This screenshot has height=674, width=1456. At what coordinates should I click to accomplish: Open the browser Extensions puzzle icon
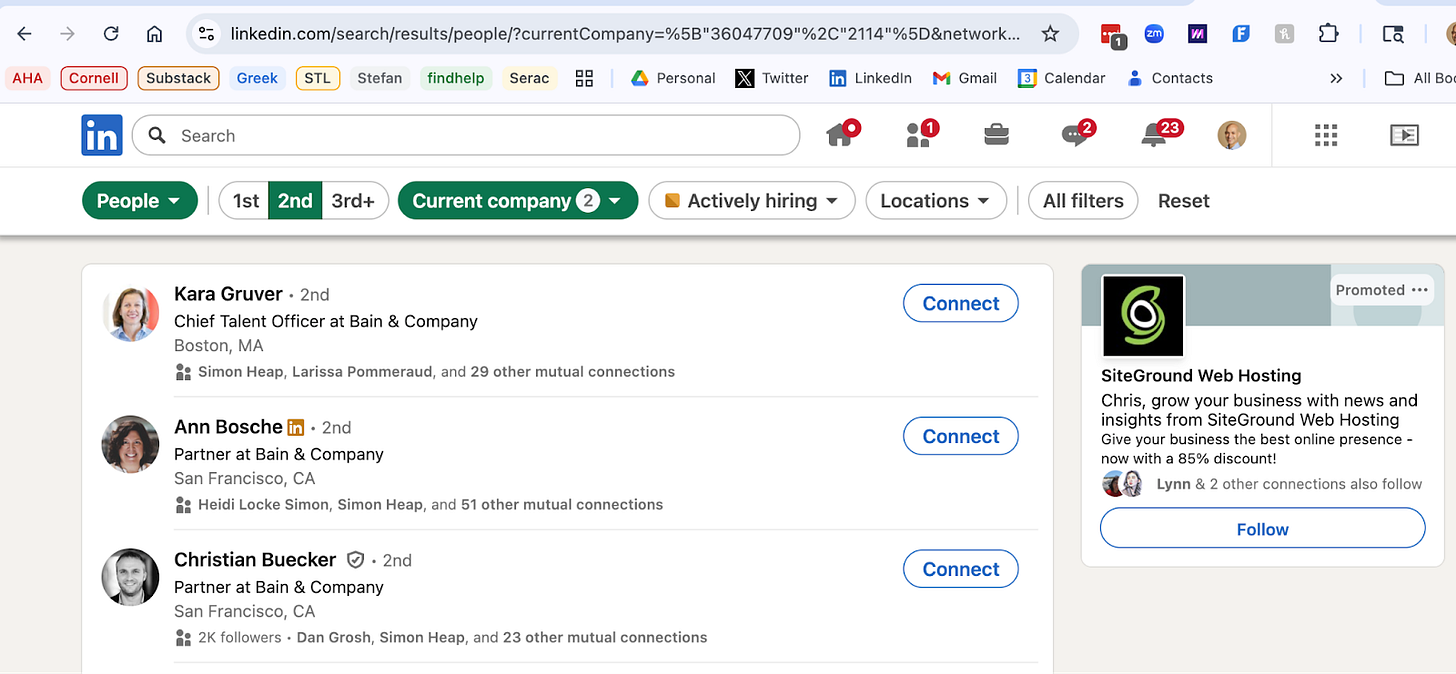(x=1328, y=33)
